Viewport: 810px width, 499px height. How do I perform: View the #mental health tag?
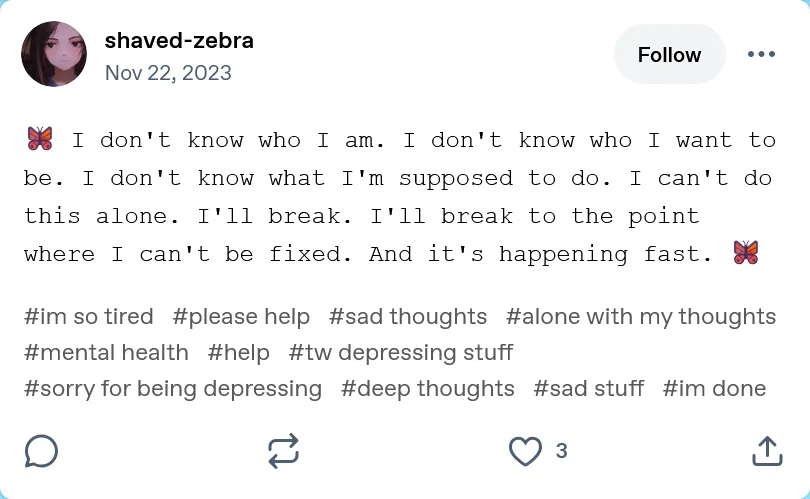pos(106,352)
